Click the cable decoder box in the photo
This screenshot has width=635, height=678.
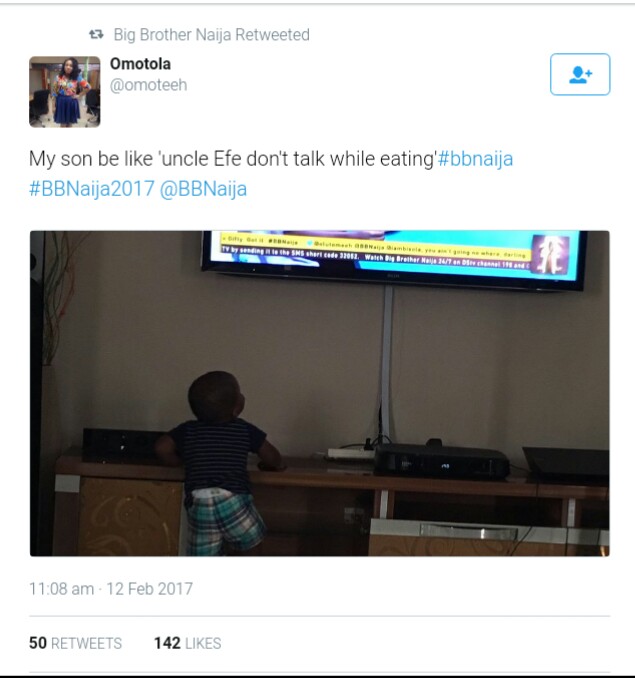click(x=441, y=461)
